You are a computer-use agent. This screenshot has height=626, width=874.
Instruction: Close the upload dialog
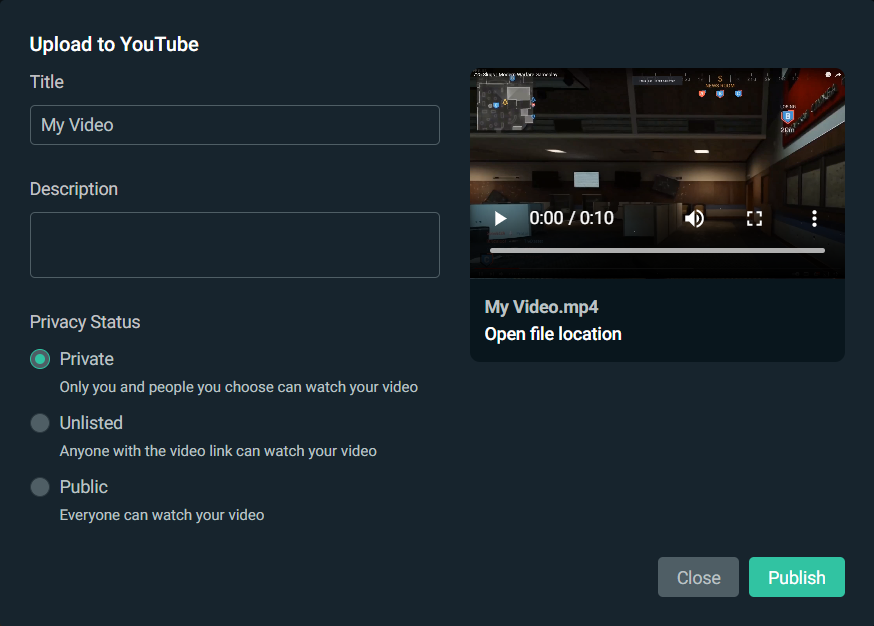[x=698, y=577]
